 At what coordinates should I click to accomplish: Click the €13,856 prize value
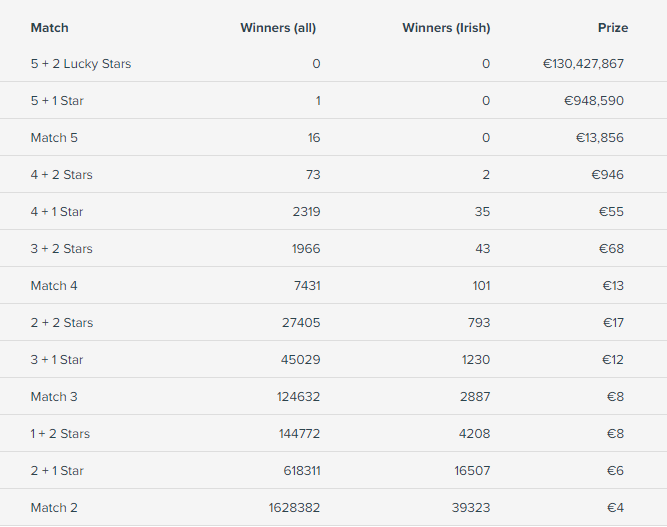[x=600, y=138]
